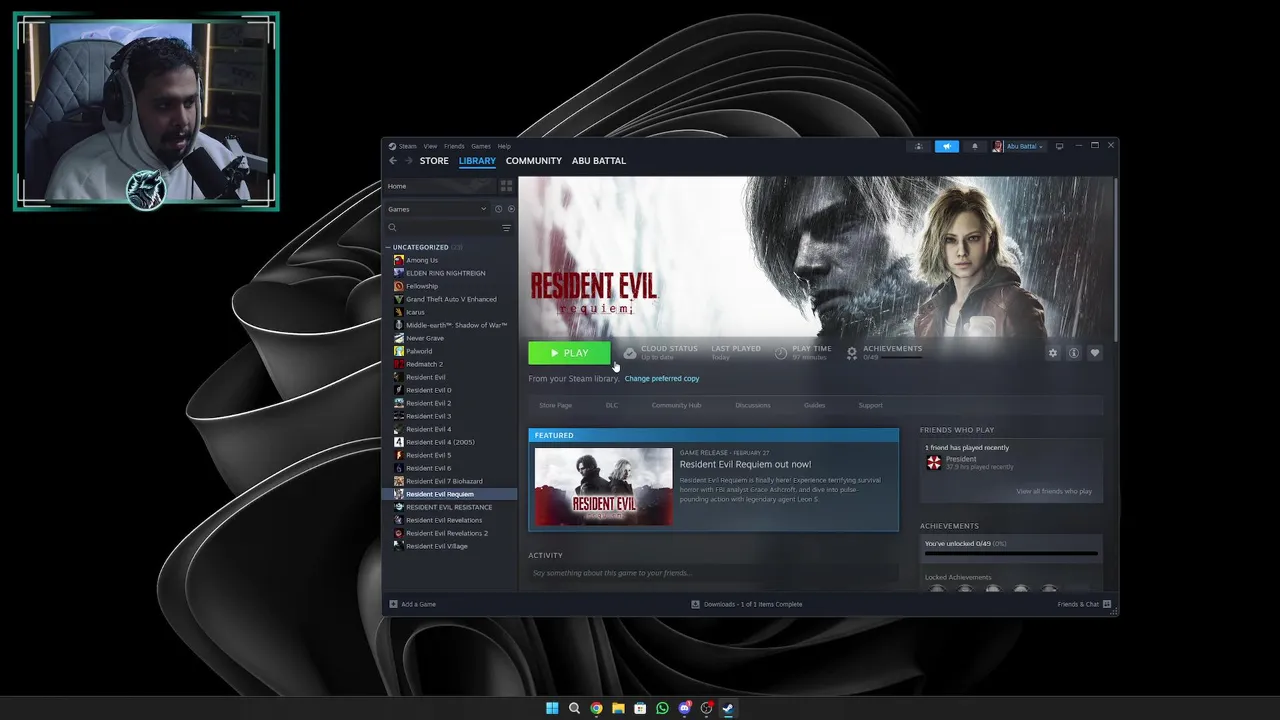Go forward with the right arrow
The height and width of the screenshot is (720, 1280).
click(x=408, y=161)
